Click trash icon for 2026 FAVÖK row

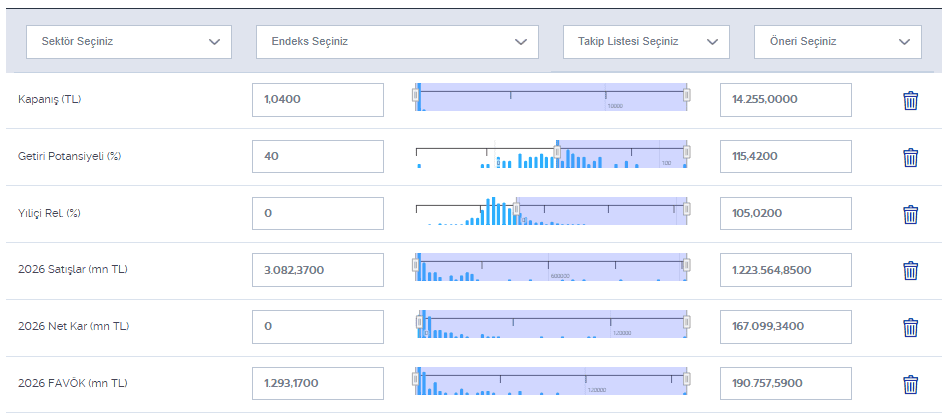point(910,384)
